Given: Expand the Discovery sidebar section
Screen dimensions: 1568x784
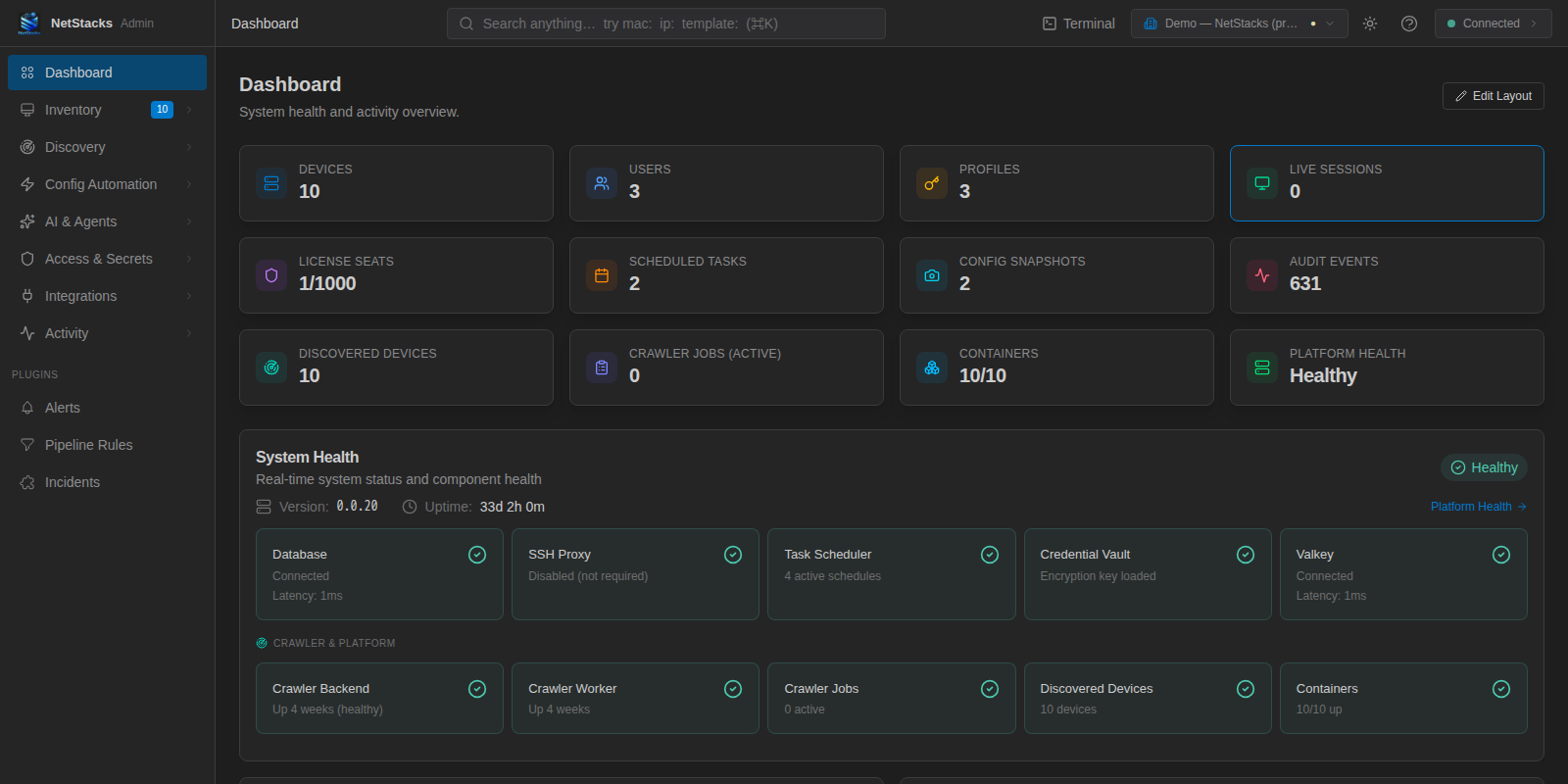Looking at the screenshot, I should click(x=108, y=147).
